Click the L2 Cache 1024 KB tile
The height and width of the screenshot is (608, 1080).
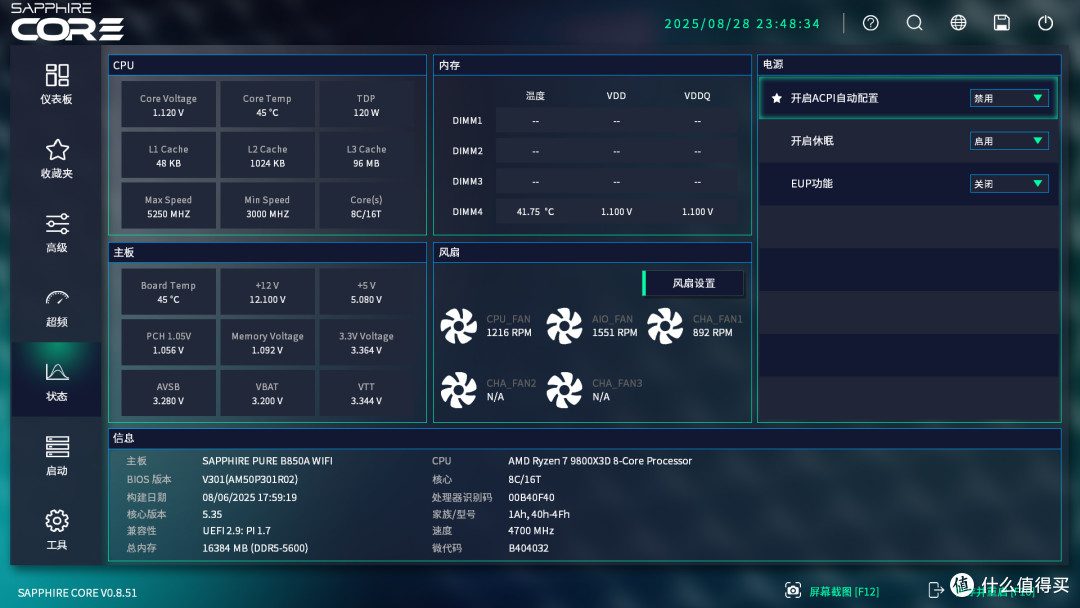point(267,155)
